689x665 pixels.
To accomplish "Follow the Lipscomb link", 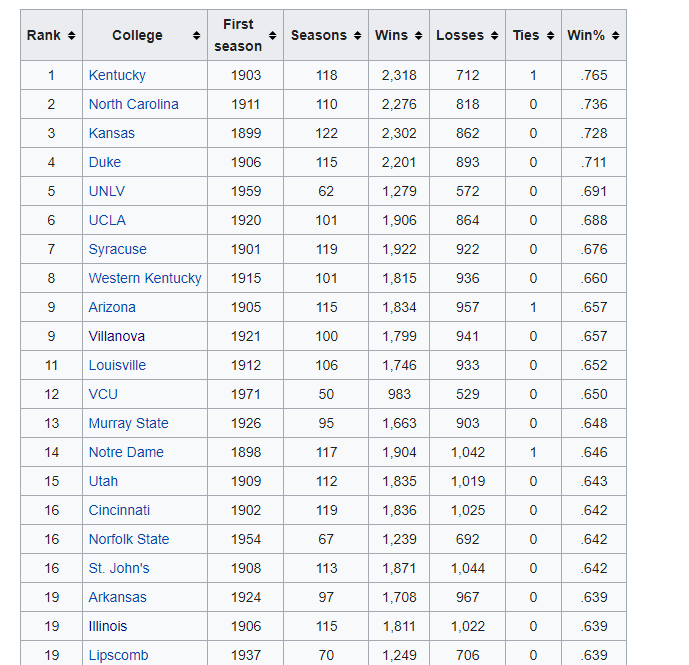I will pos(118,655).
